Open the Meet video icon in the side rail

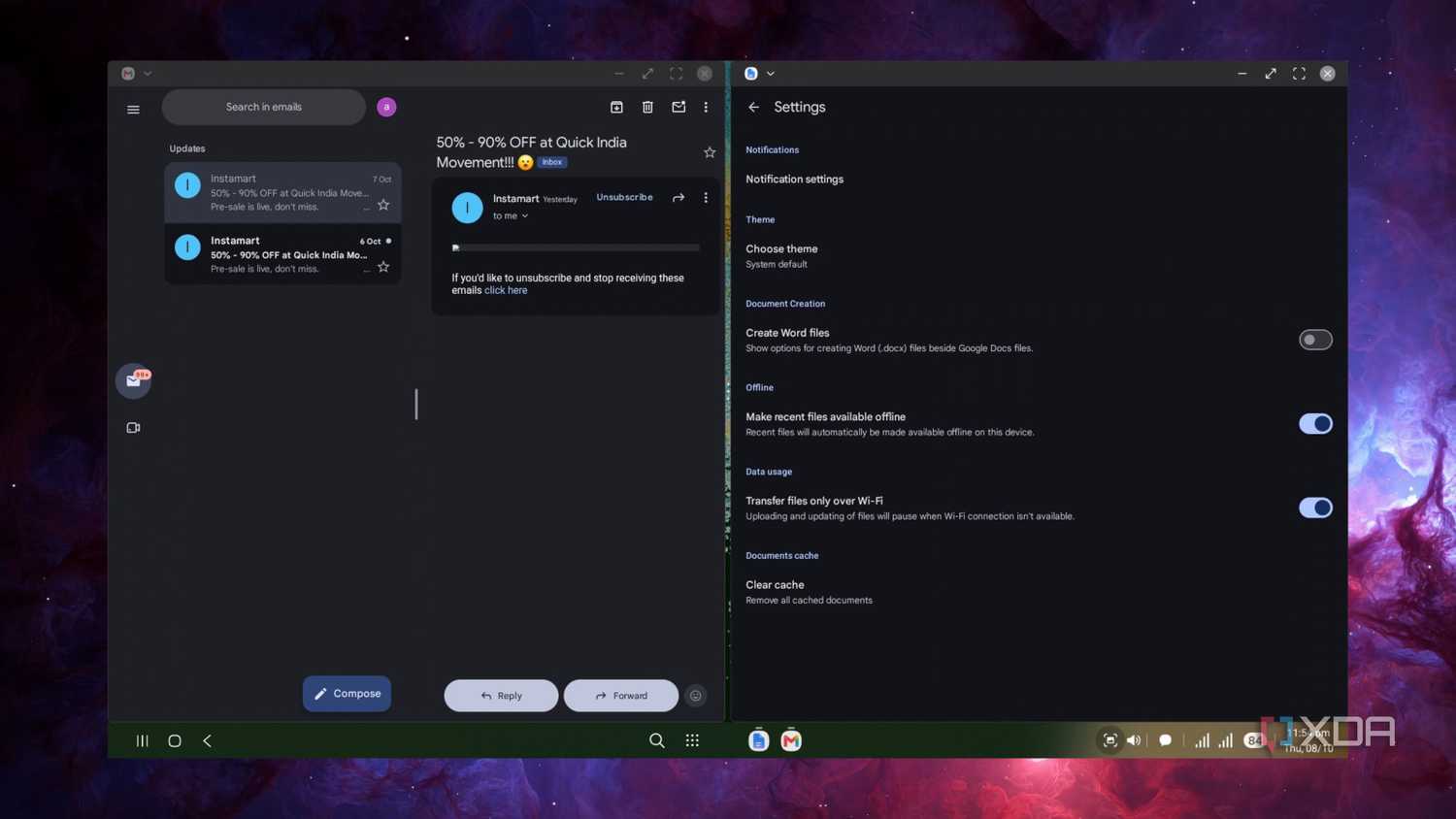coord(133,428)
